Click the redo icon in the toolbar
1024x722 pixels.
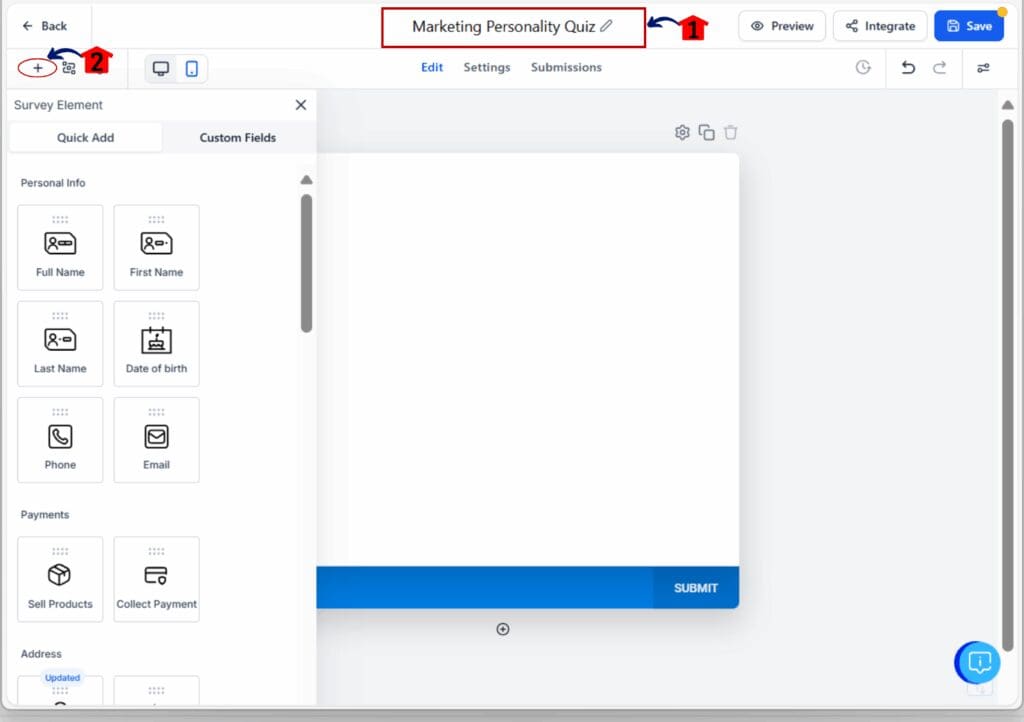pyautogui.click(x=938, y=67)
